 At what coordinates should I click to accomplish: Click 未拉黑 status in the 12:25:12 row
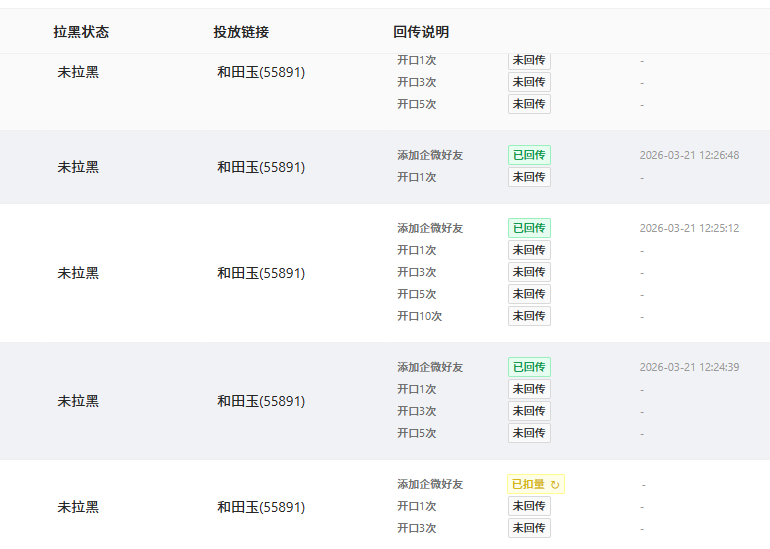pos(78,273)
